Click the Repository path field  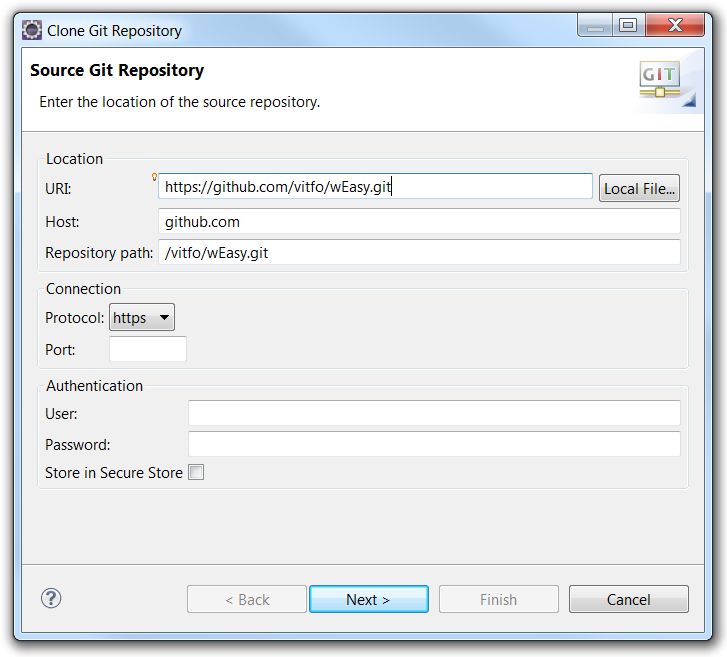point(420,252)
